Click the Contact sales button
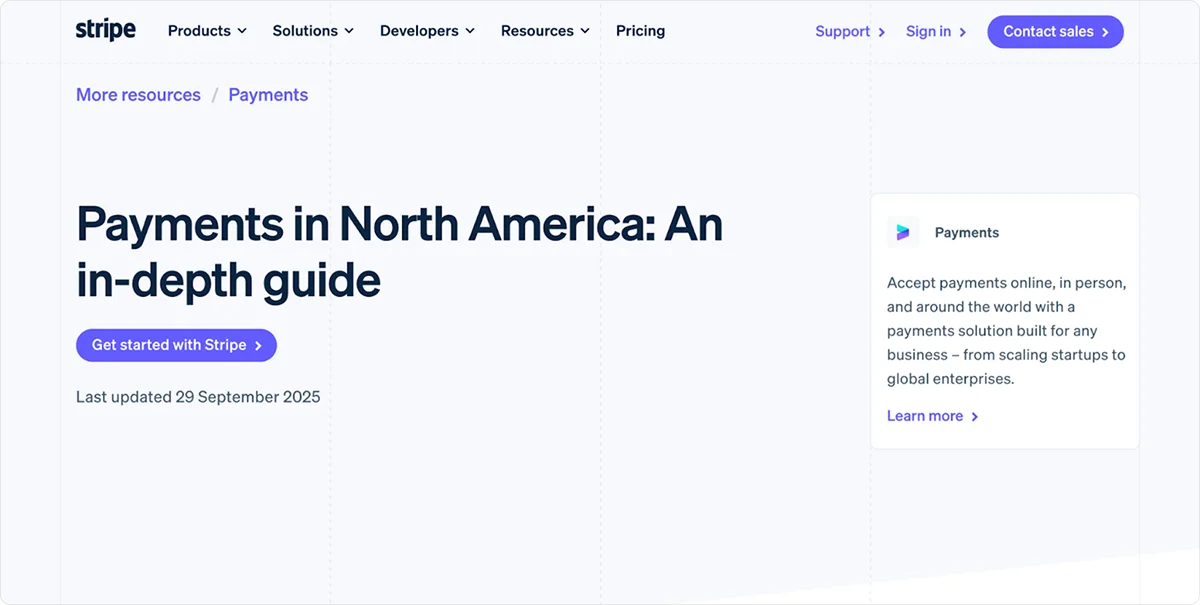Viewport: 1200px width, 605px height. coord(1055,31)
